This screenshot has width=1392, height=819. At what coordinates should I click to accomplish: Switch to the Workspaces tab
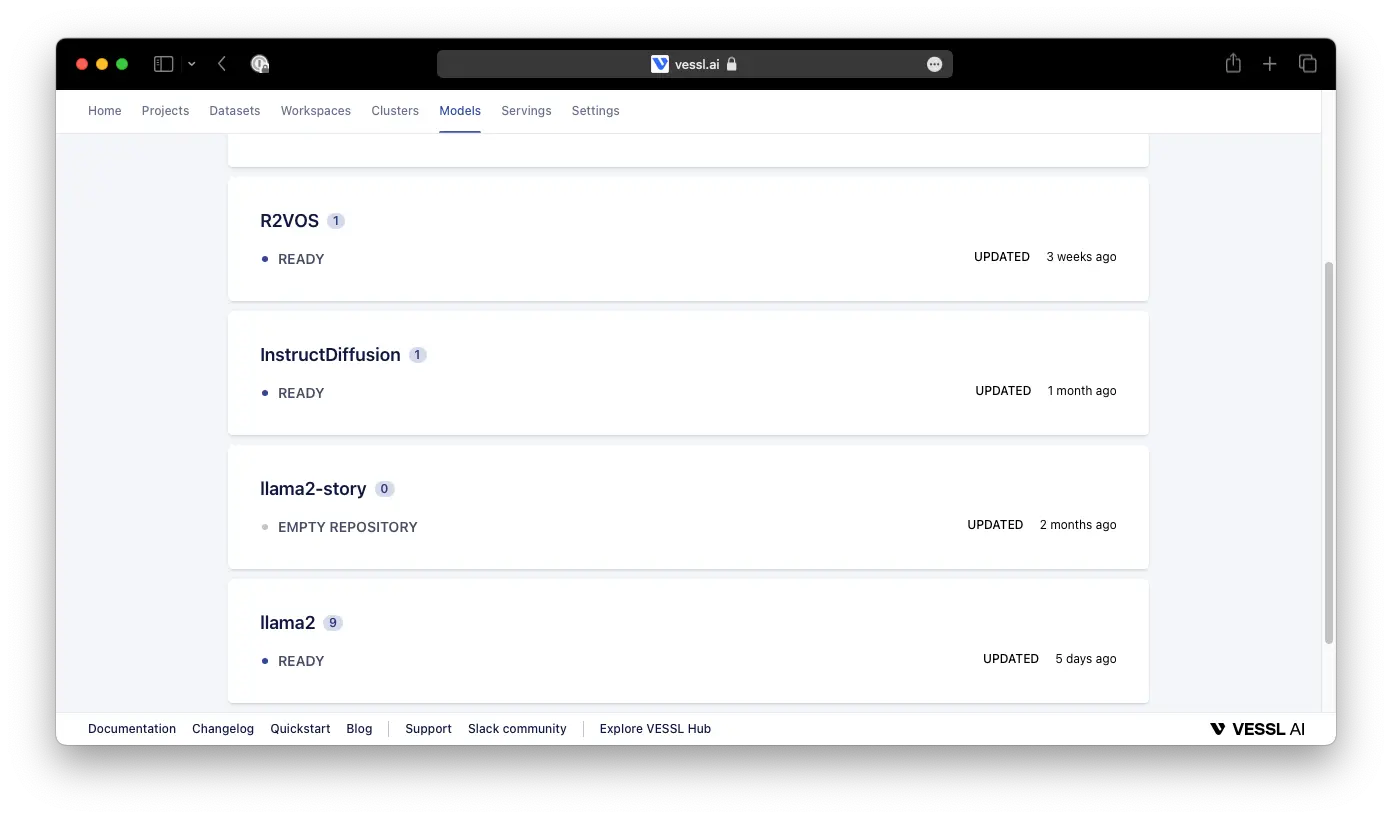coord(316,111)
